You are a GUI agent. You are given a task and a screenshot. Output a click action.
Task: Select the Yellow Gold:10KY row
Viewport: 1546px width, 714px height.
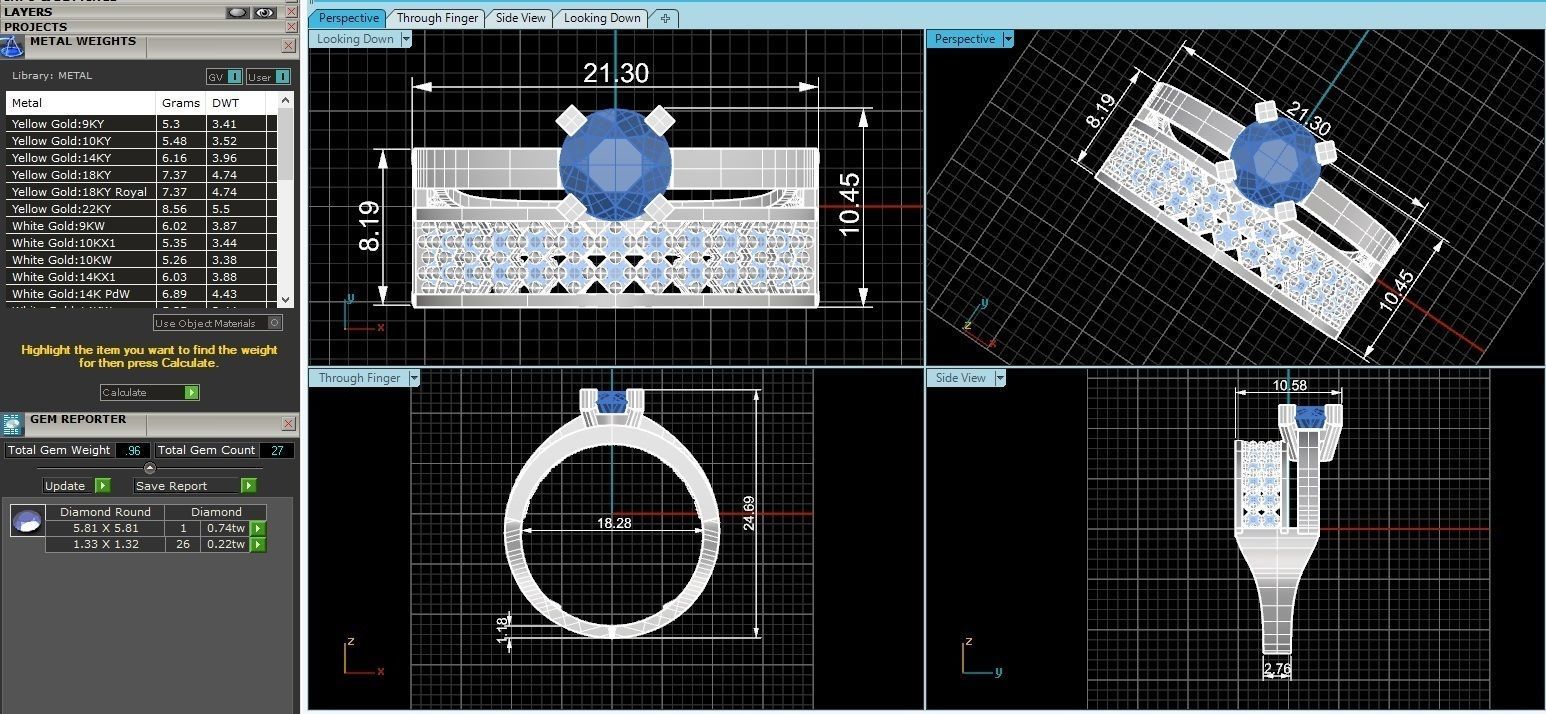(139, 141)
